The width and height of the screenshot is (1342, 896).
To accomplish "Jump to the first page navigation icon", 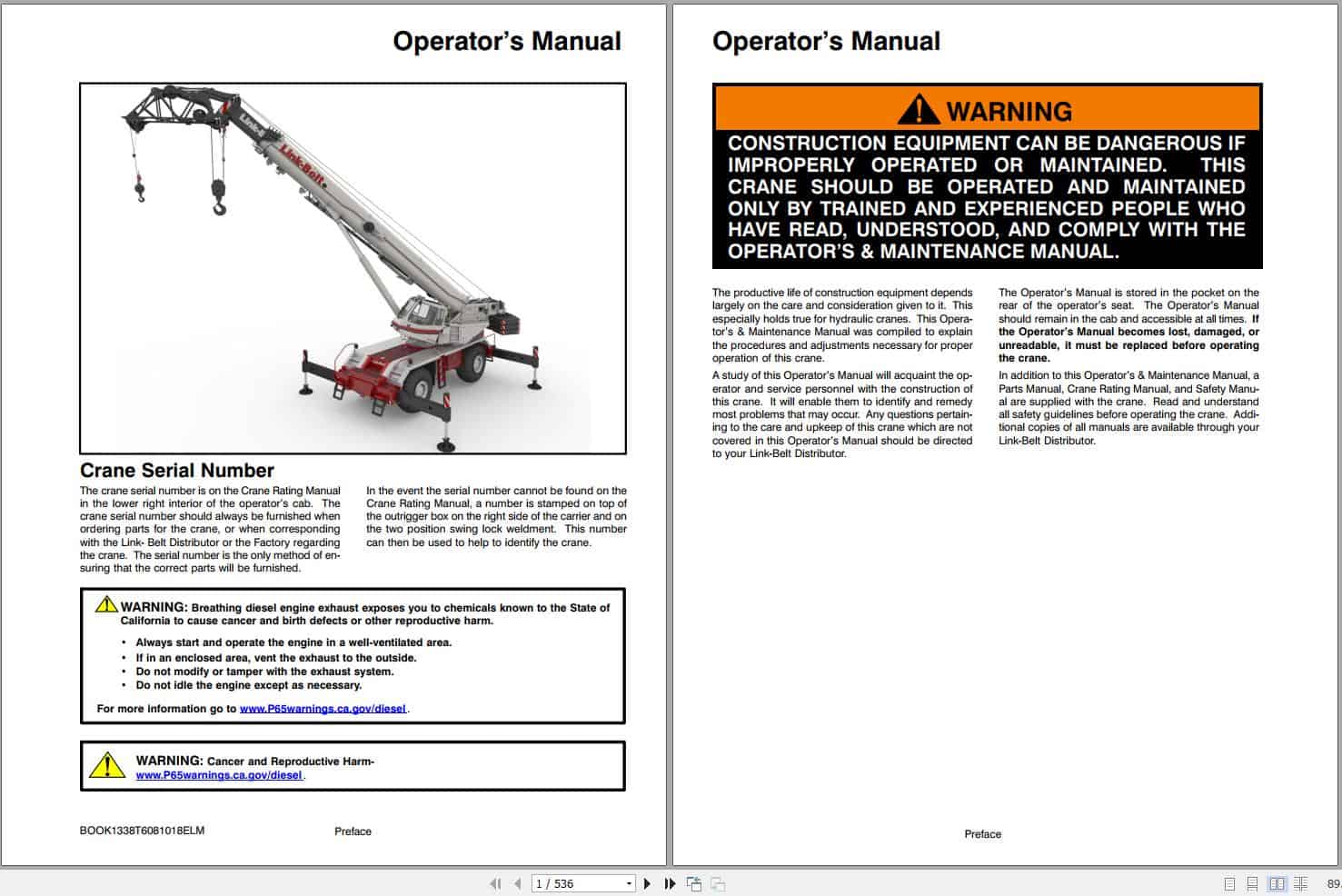I will [x=496, y=882].
